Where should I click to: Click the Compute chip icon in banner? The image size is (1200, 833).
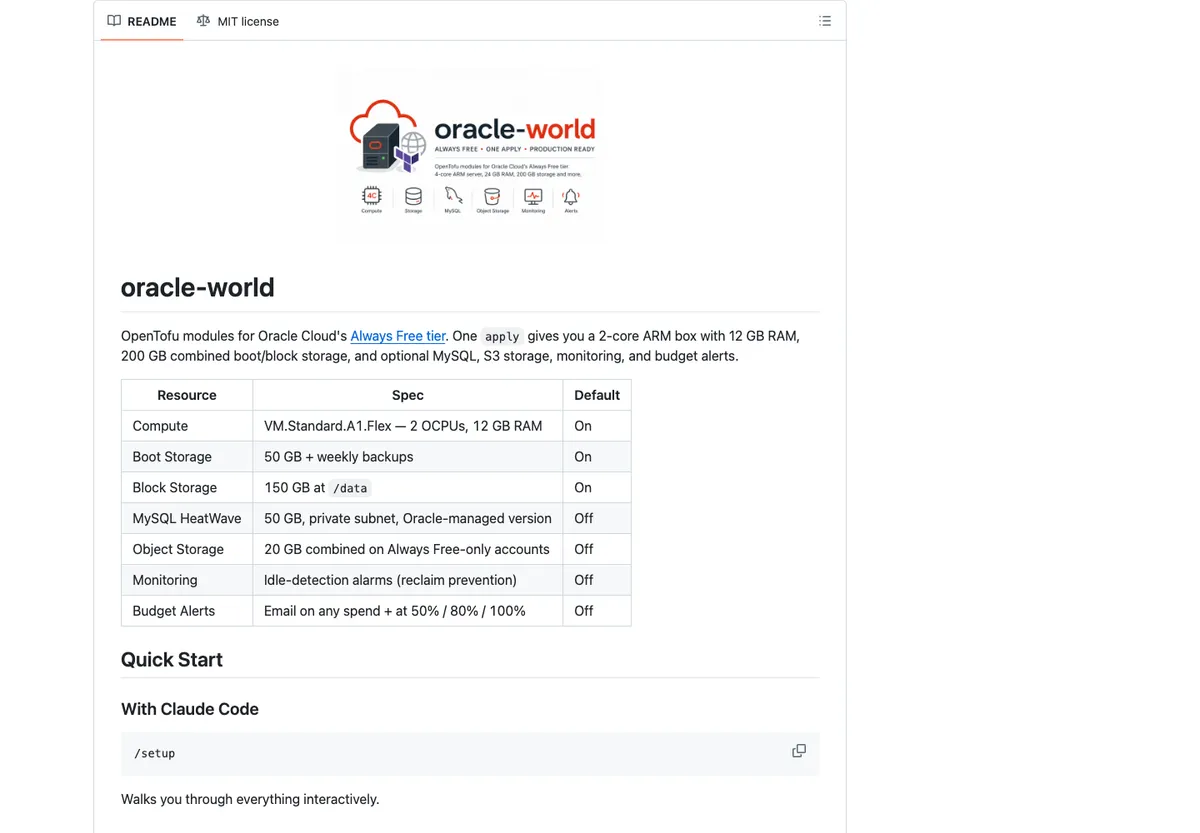tap(372, 198)
